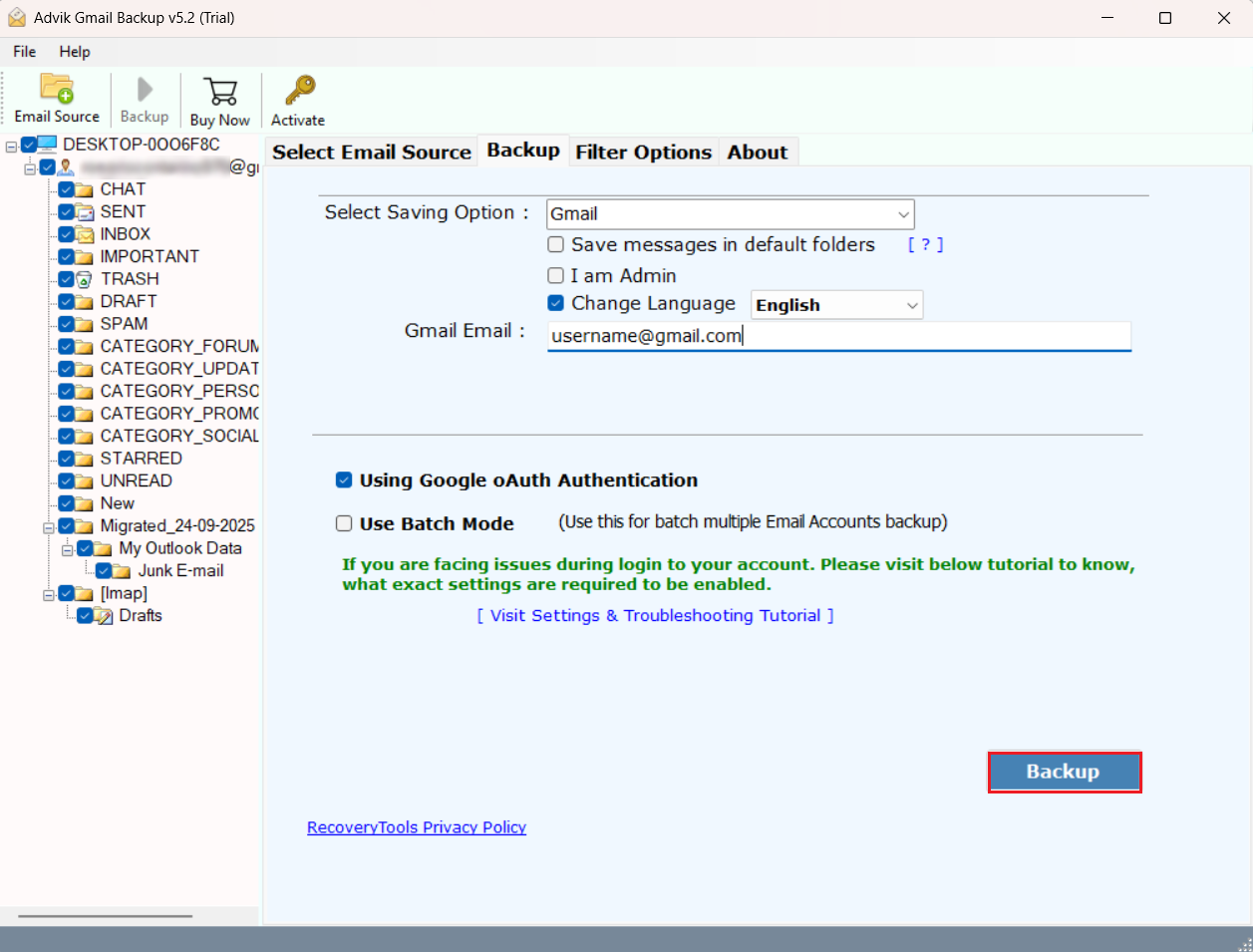
Task: Click the UNREAD folder icon
Action: coord(85,481)
